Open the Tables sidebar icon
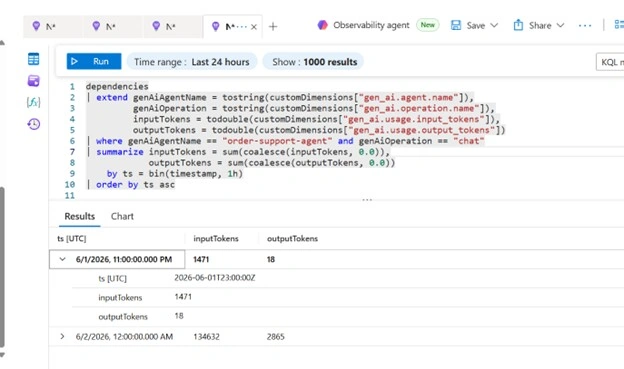624x369 pixels. tap(33, 59)
